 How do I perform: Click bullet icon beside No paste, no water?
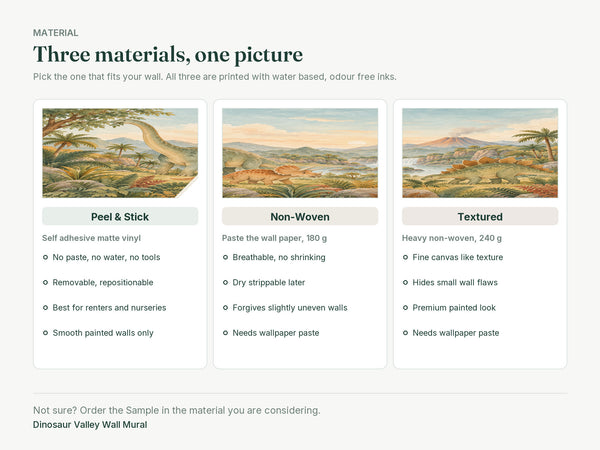45,257
